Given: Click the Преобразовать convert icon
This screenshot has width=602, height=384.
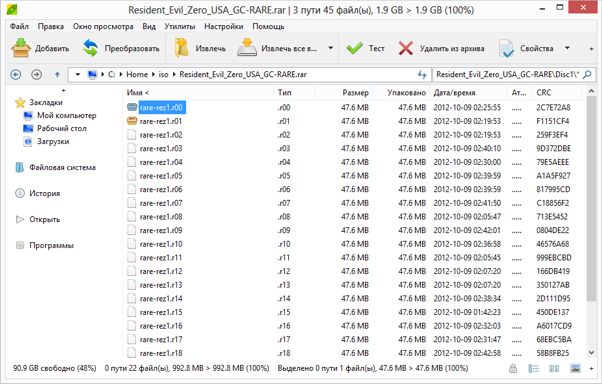Looking at the screenshot, I should (91, 48).
